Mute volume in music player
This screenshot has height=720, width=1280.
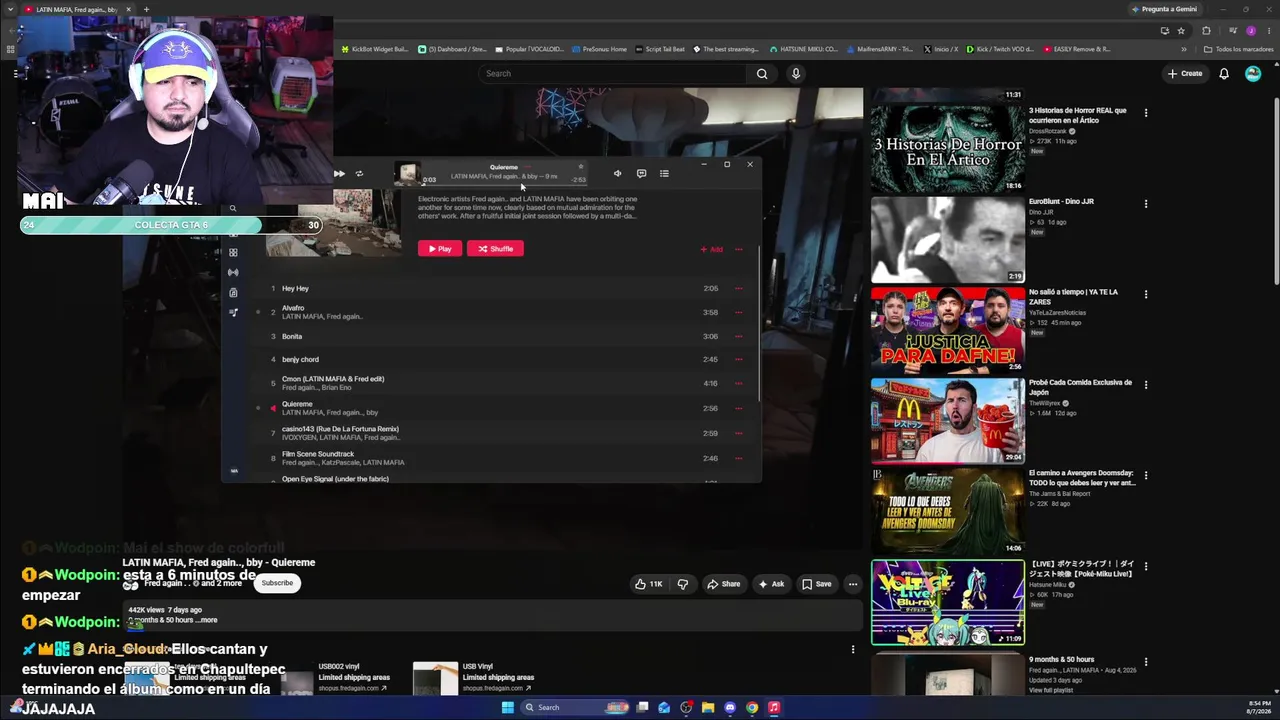pos(617,174)
